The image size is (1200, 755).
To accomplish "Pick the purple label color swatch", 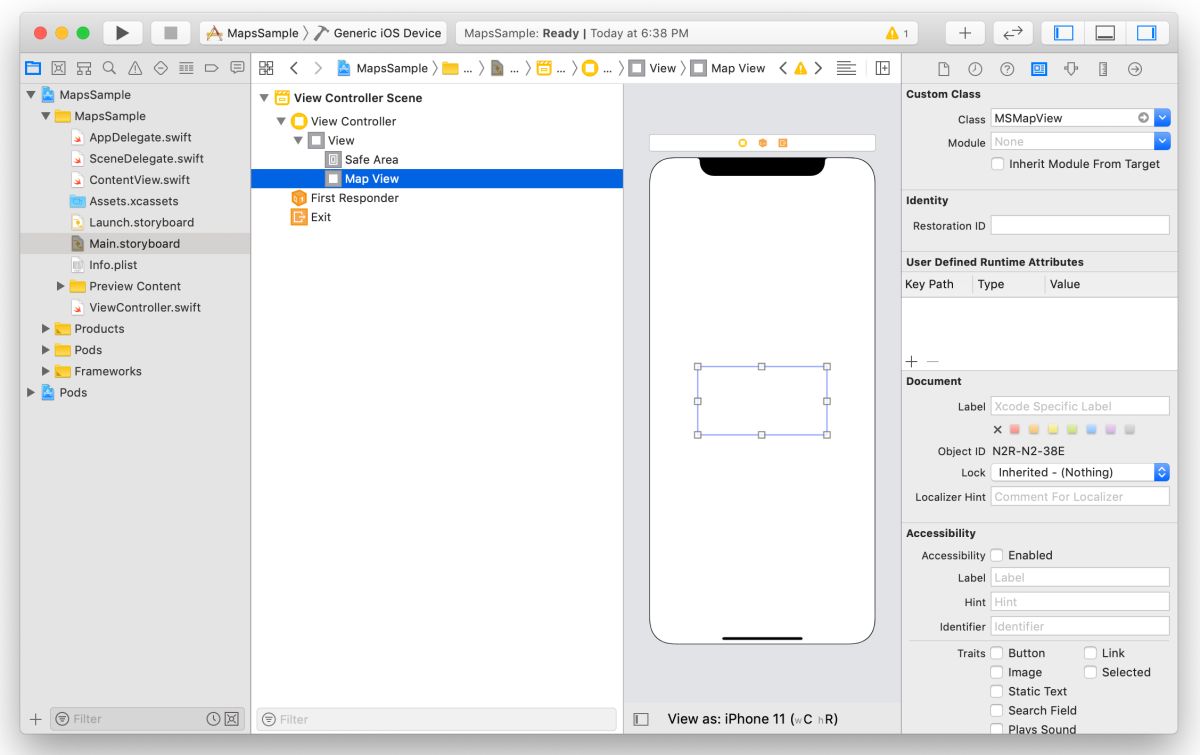I will 1110,429.
